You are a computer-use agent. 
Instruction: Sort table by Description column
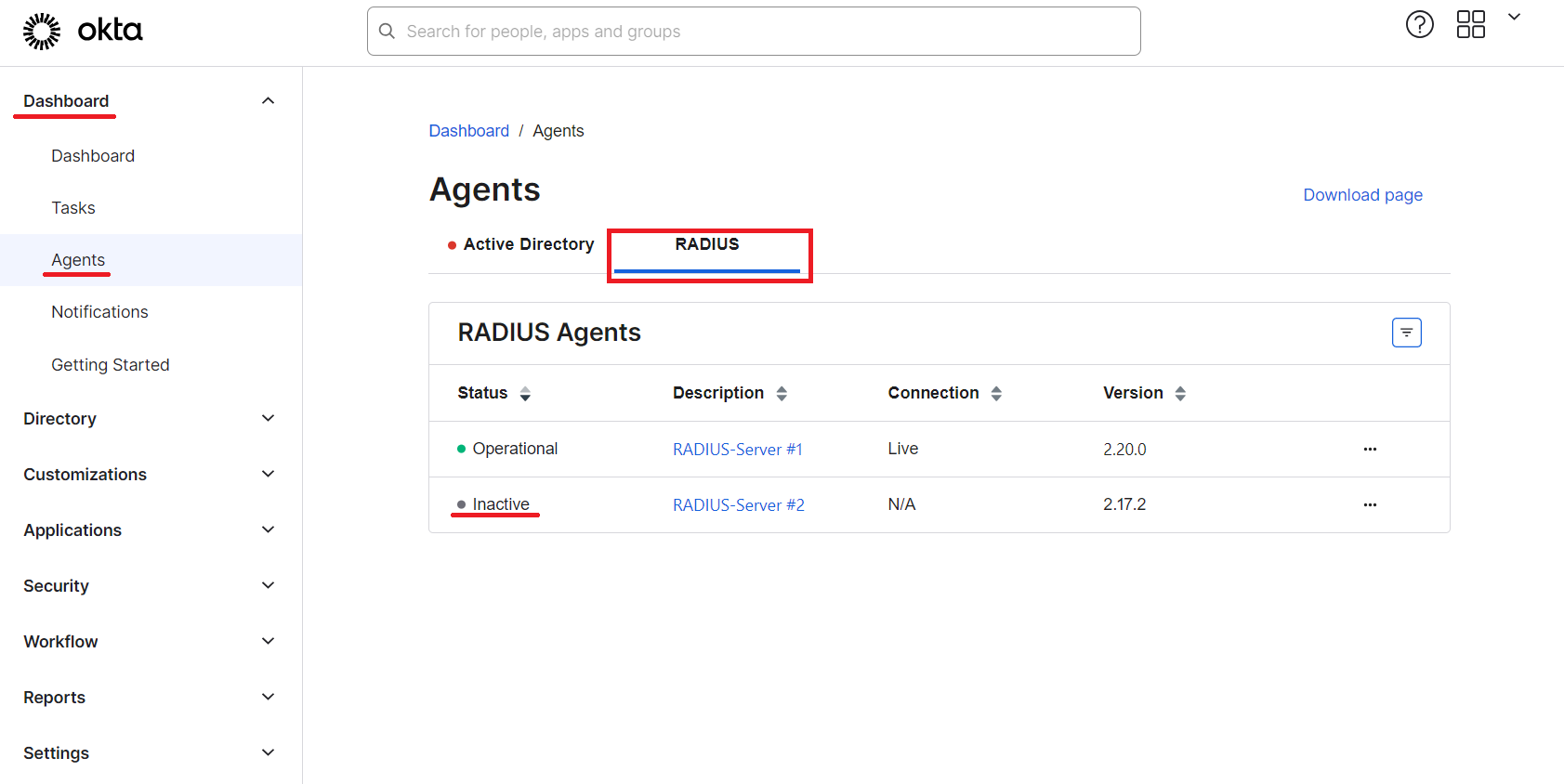[782, 394]
